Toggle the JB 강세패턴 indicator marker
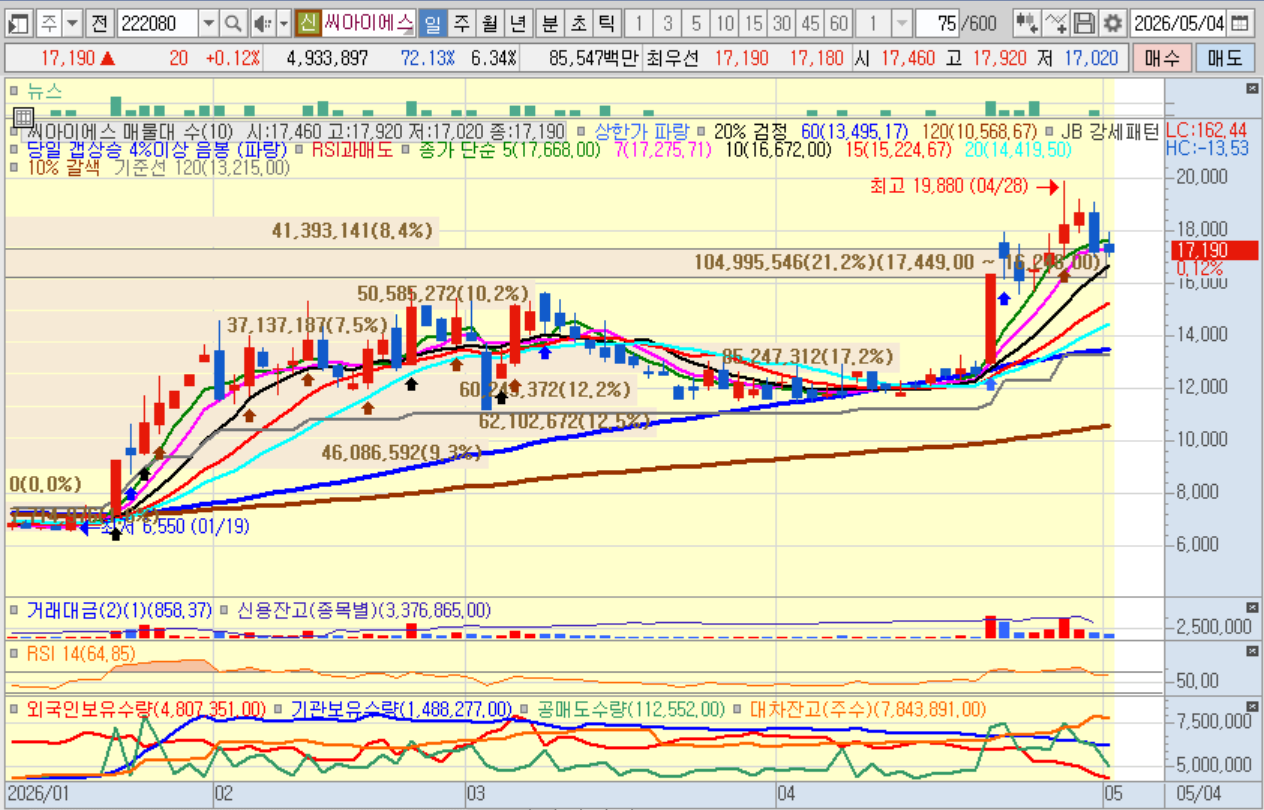This screenshot has width=1264, height=810. click(x=1049, y=131)
